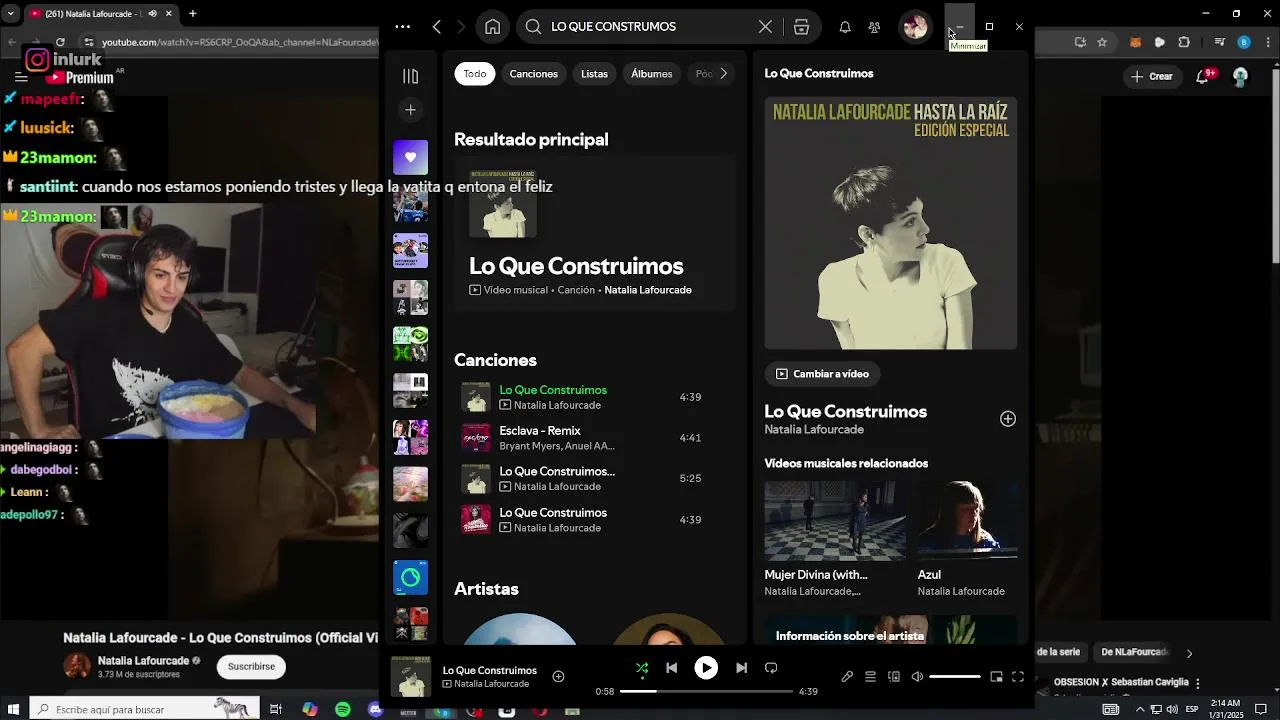The image size is (1280, 720).
Task: Select the De NLaFourcade chip on YouTube
Action: pos(1133,652)
